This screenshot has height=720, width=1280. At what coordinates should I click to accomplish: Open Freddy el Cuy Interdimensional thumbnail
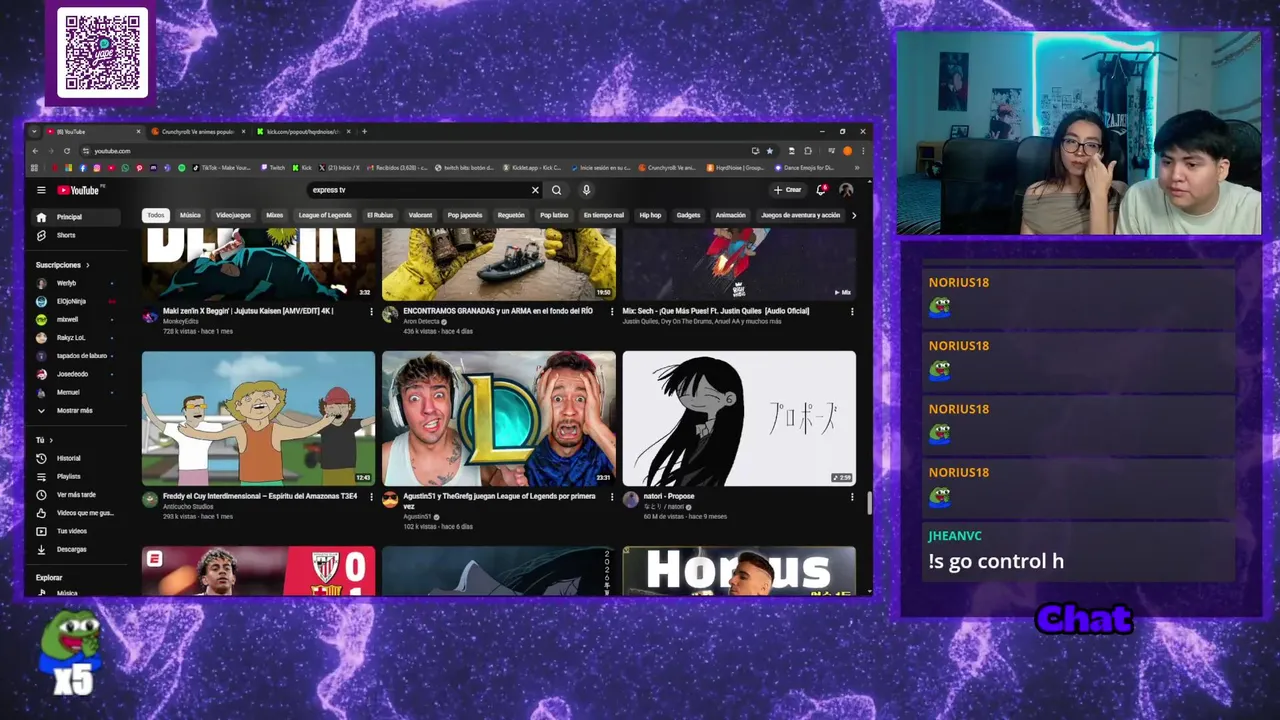(258, 418)
